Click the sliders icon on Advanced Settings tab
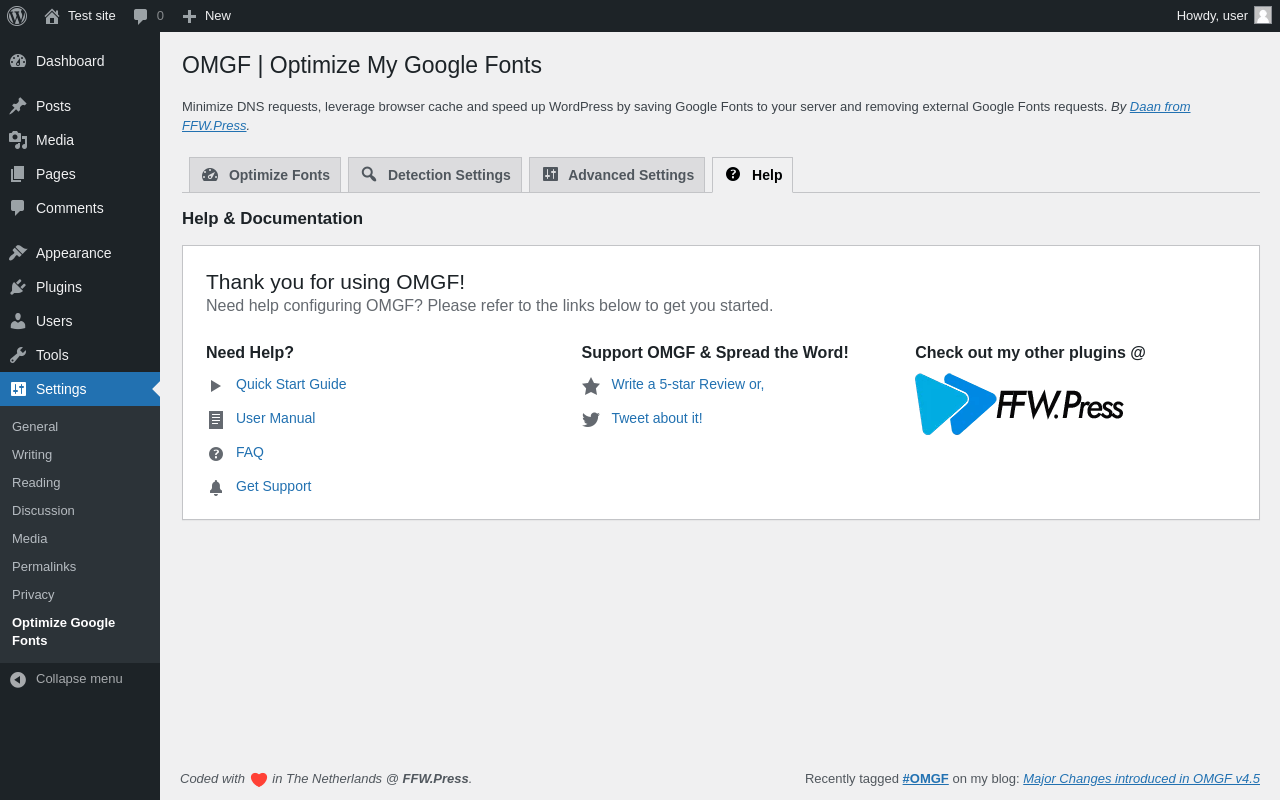This screenshot has width=1280, height=800. click(x=550, y=174)
